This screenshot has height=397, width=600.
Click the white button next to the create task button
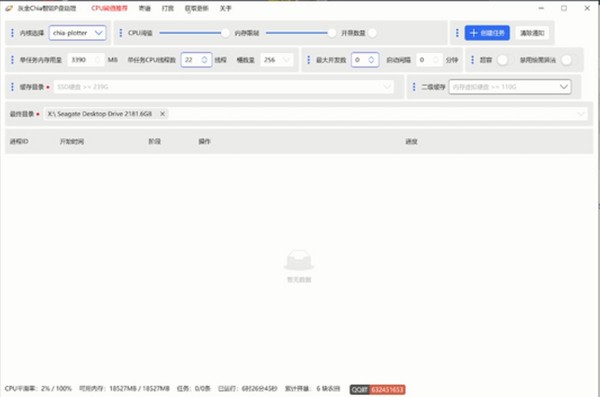[532, 33]
